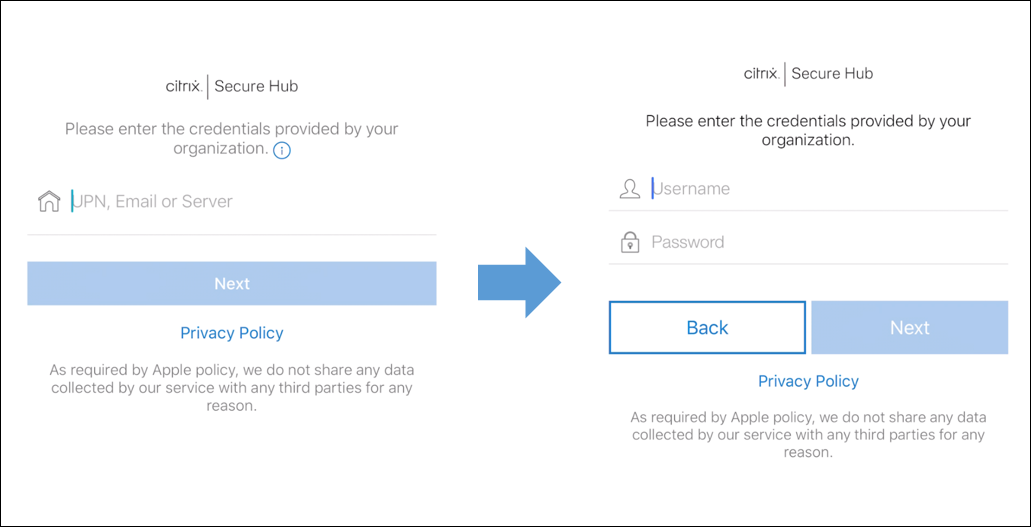The image size is (1031, 527).
Task: Focus the UPN, Email or Server field
Action: [250, 202]
